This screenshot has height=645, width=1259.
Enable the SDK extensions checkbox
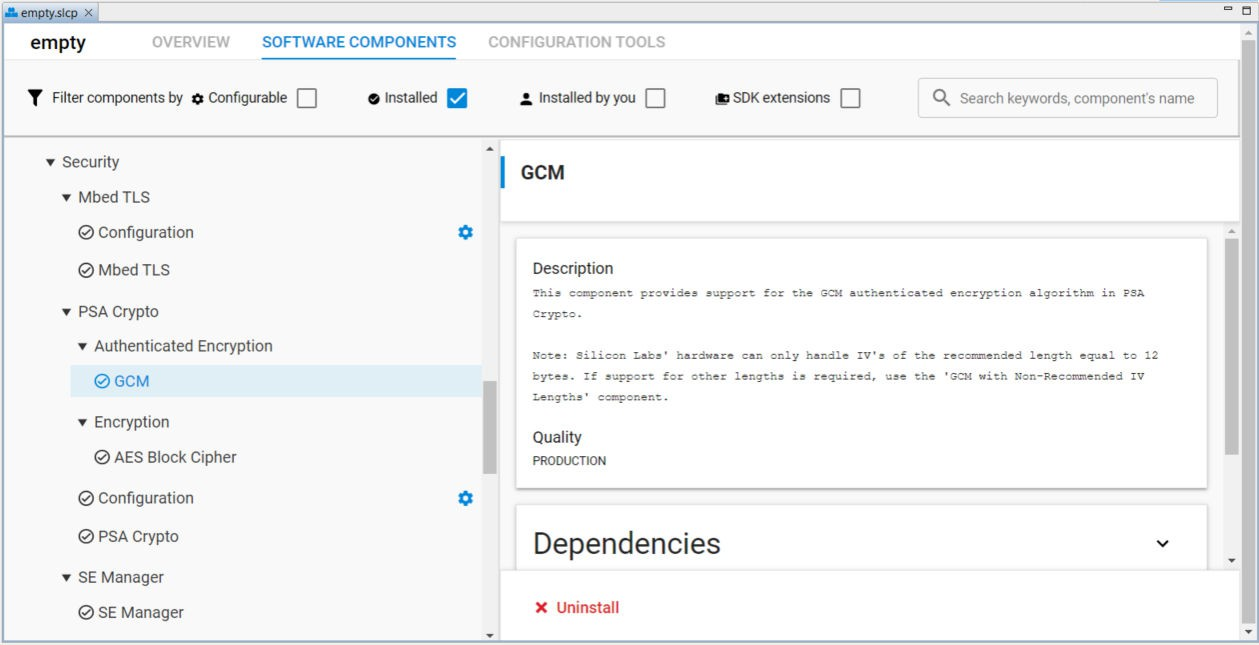tap(849, 97)
